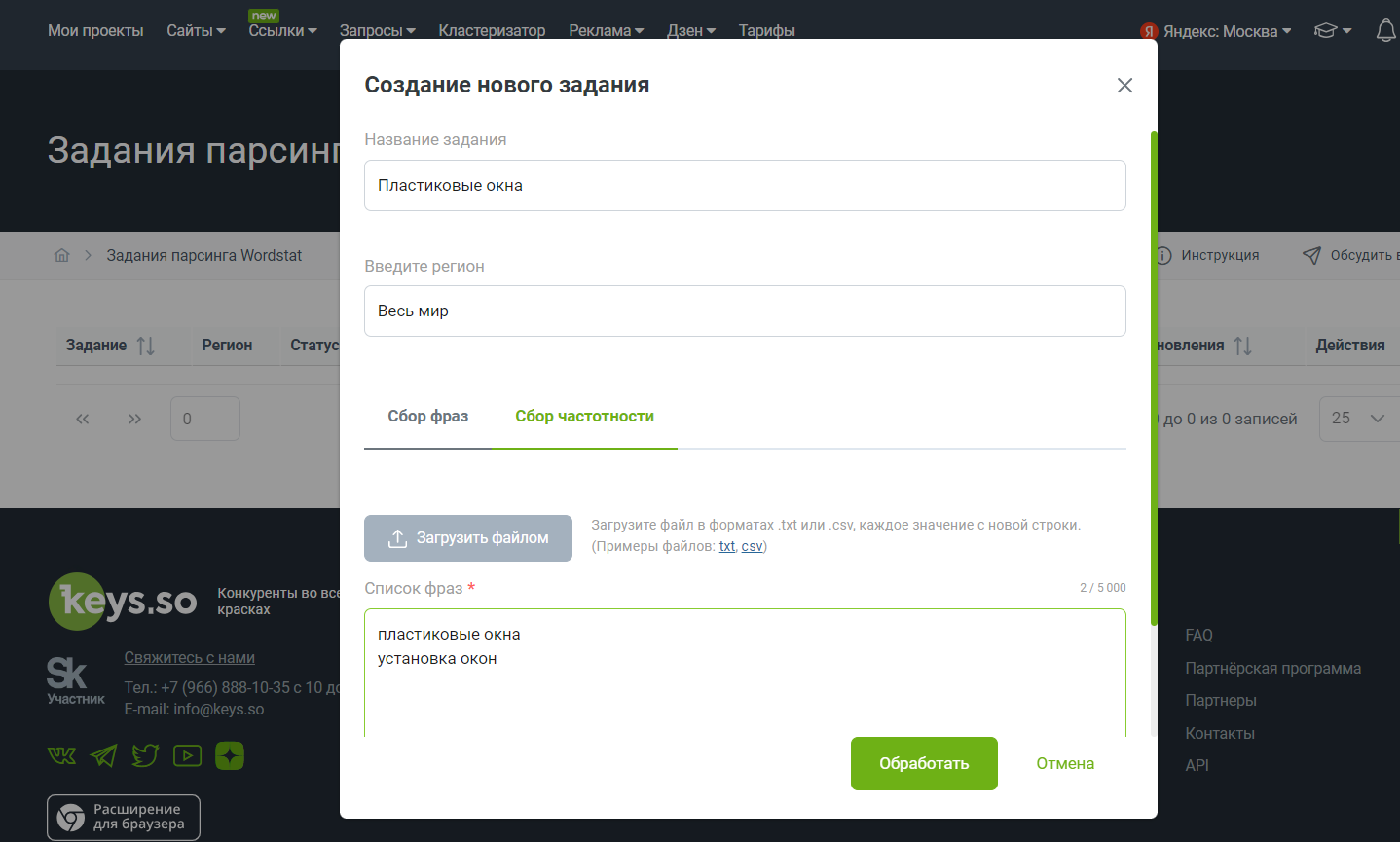Open the Twitter icon in footer
1400x842 pixels.
(x=145, y=755)
